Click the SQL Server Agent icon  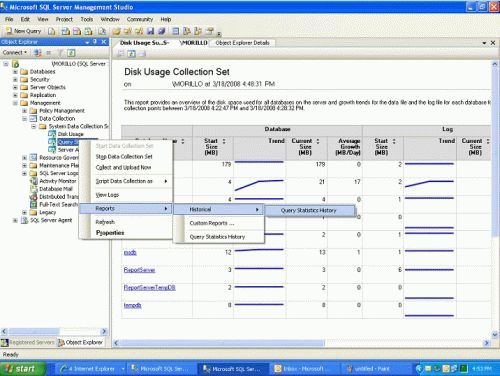[x=24, y=220]
